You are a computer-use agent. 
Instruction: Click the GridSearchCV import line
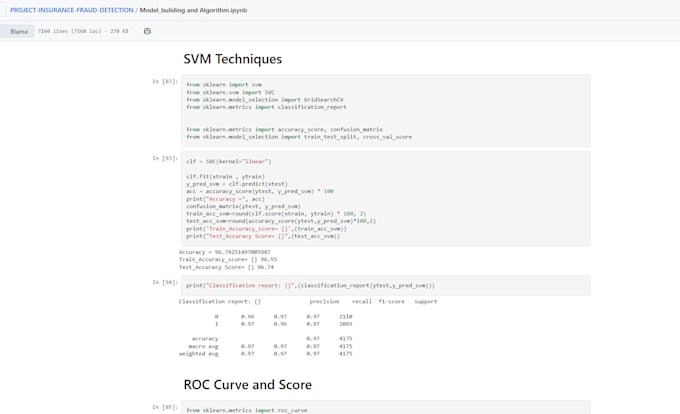[x=265, y=100]
